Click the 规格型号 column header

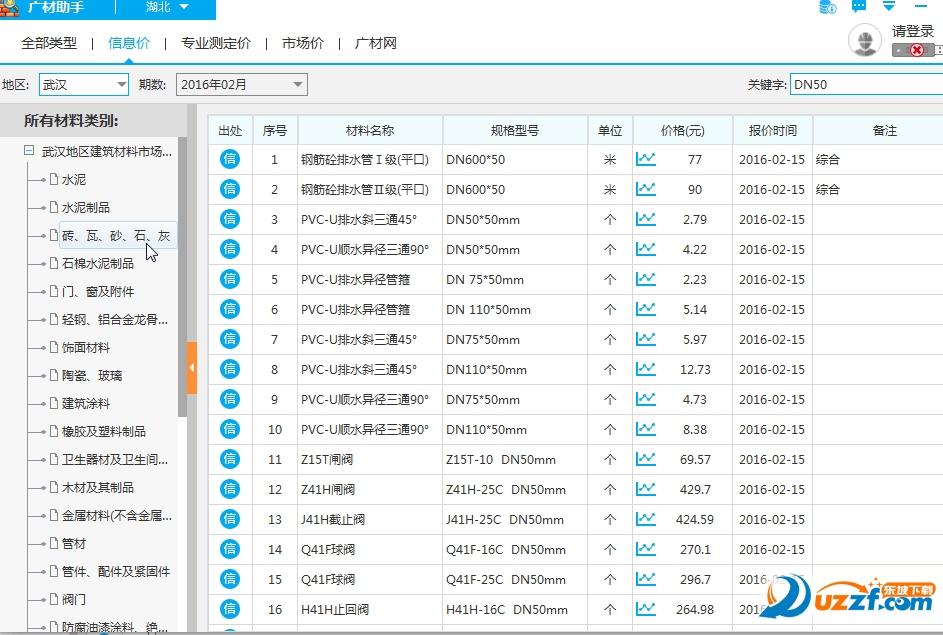pyautogui.click(x=515, y=130)
